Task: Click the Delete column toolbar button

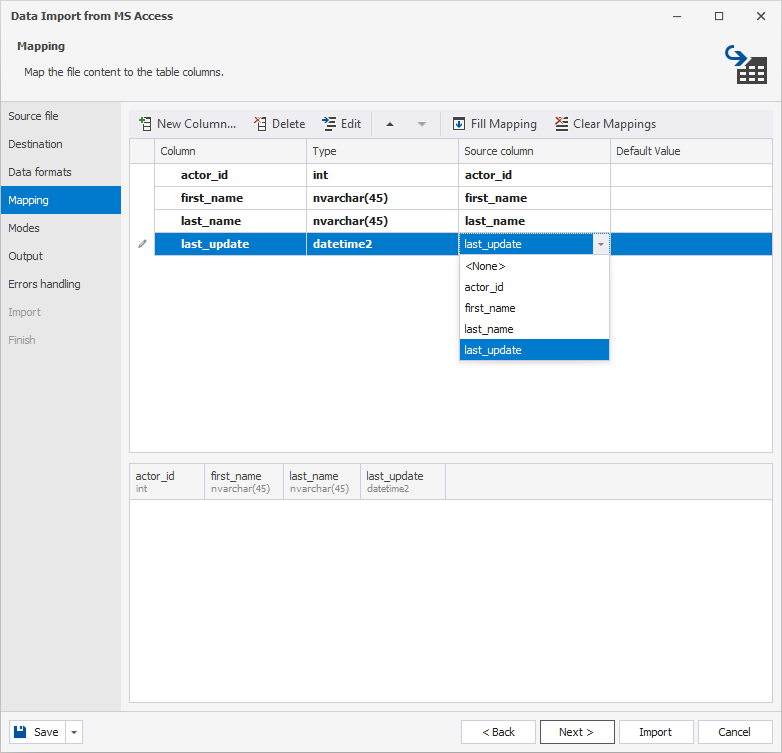Action: tap(280, 124)
